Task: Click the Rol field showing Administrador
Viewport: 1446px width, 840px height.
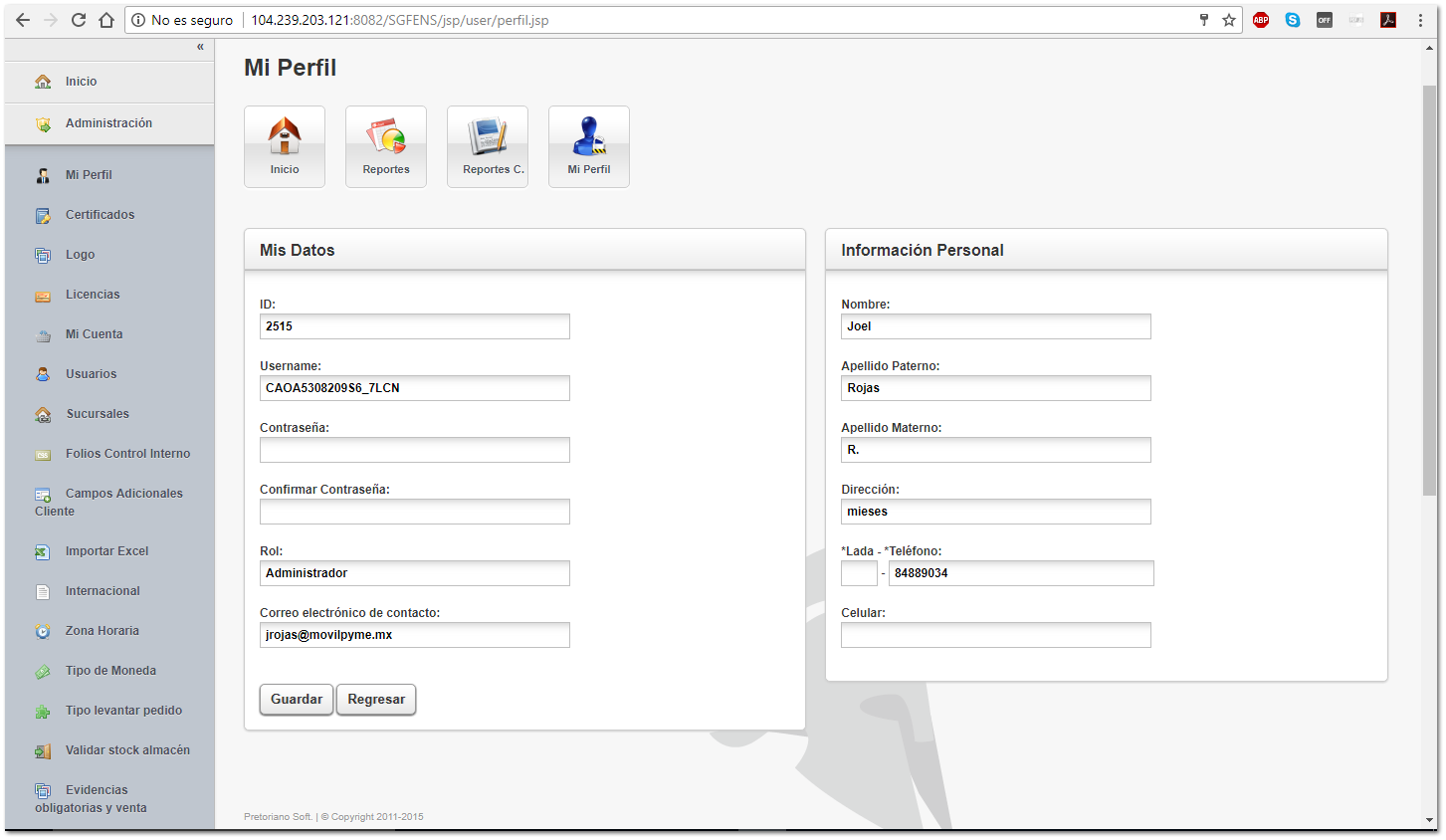Action: [415, 573]
